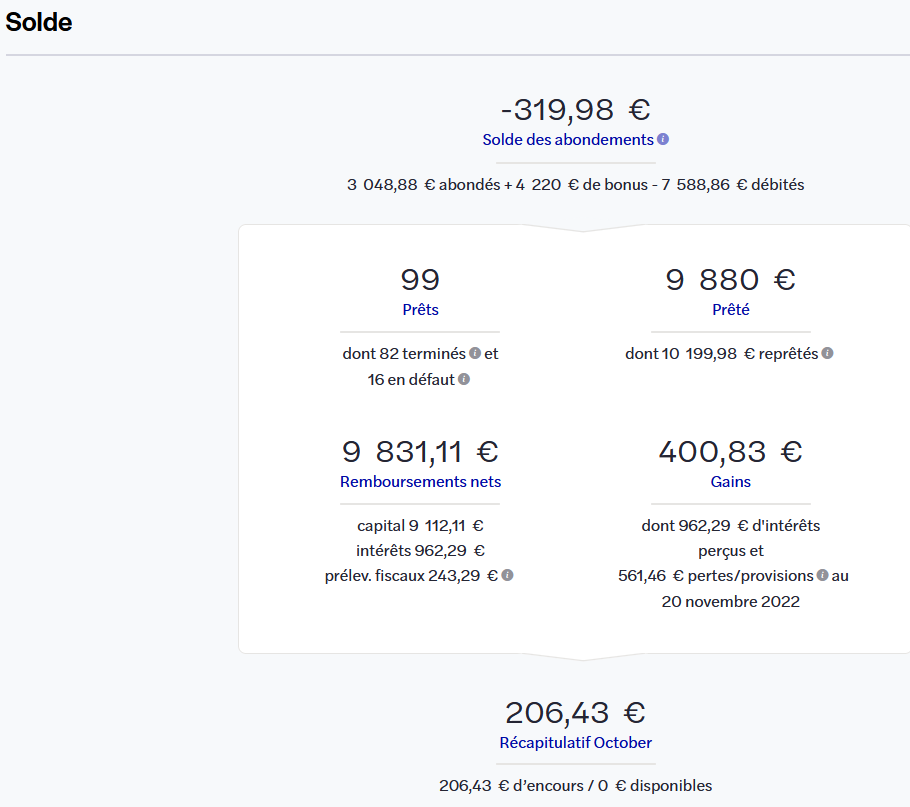The width and height of the screenshot is (910, 807).
Task: Click the loan count figure 99
Action: click(420, 280)
